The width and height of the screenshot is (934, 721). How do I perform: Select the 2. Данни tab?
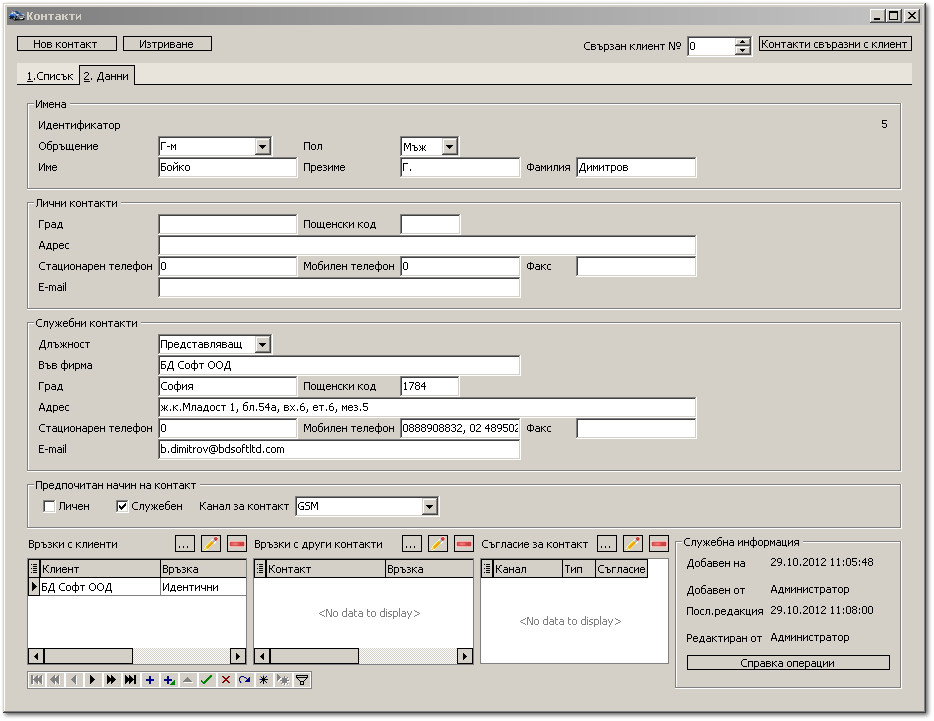[x=106, y=76]
